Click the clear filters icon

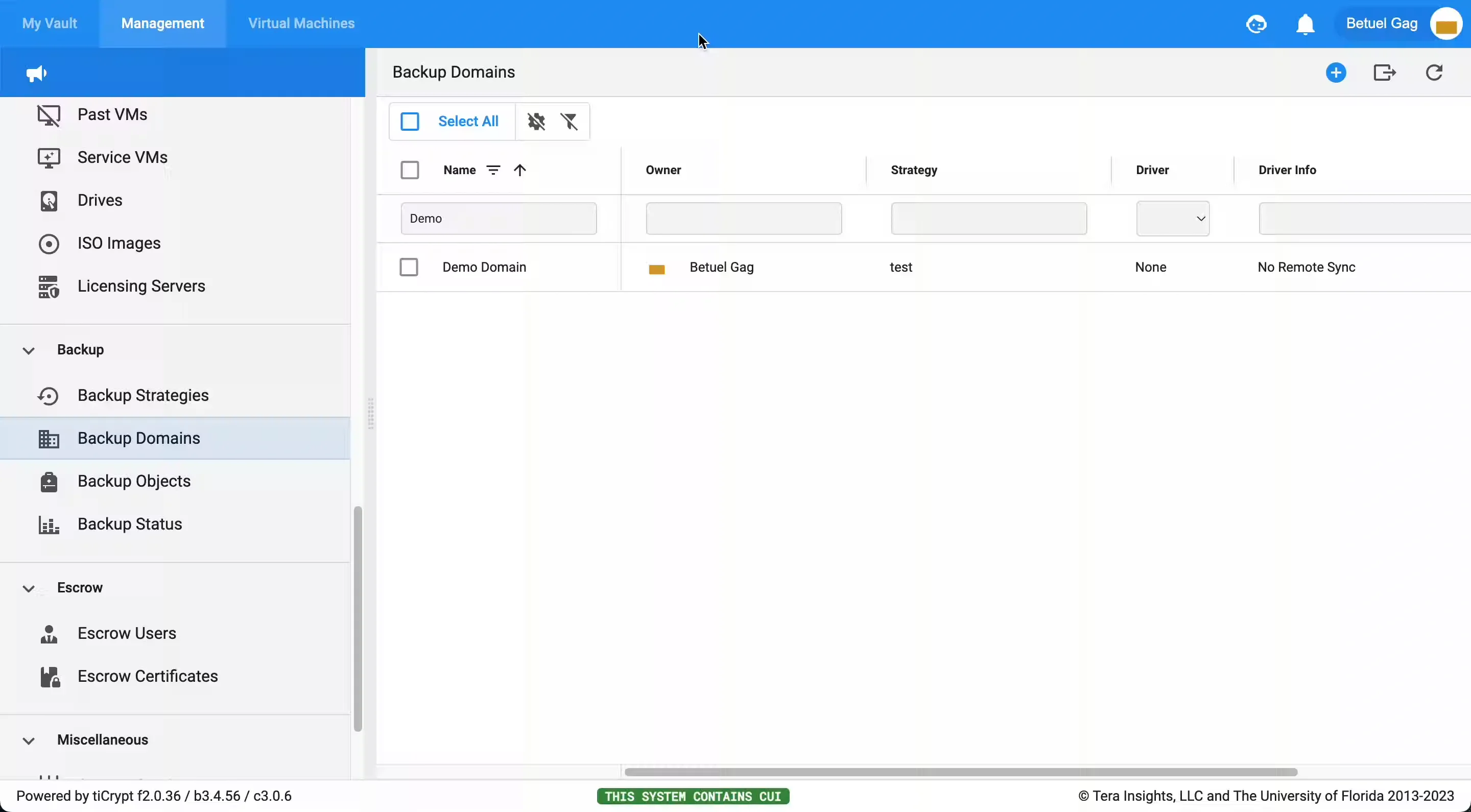571,122
